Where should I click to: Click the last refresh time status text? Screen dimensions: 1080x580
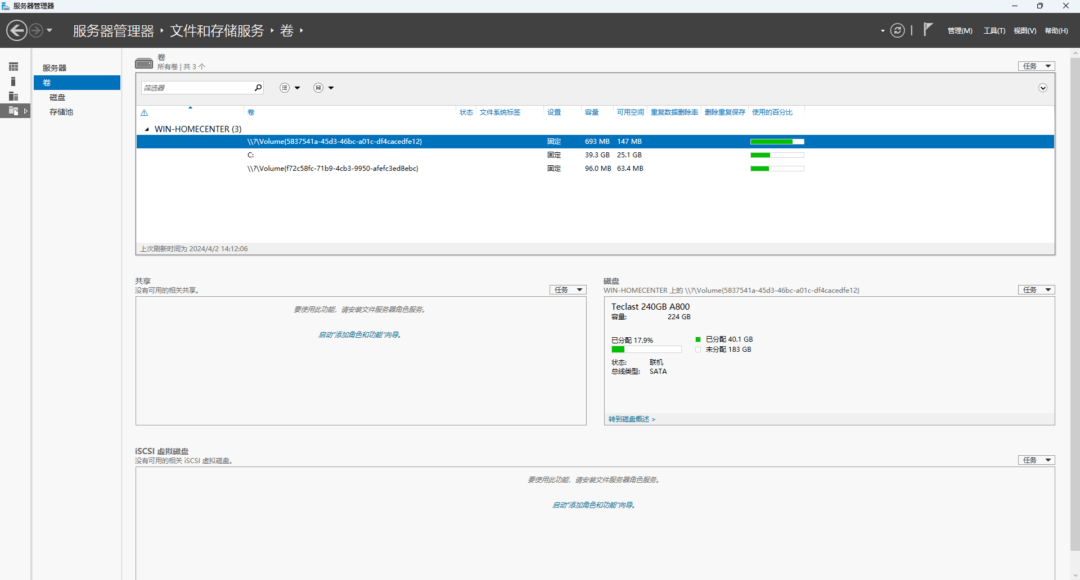coord(194,249)
